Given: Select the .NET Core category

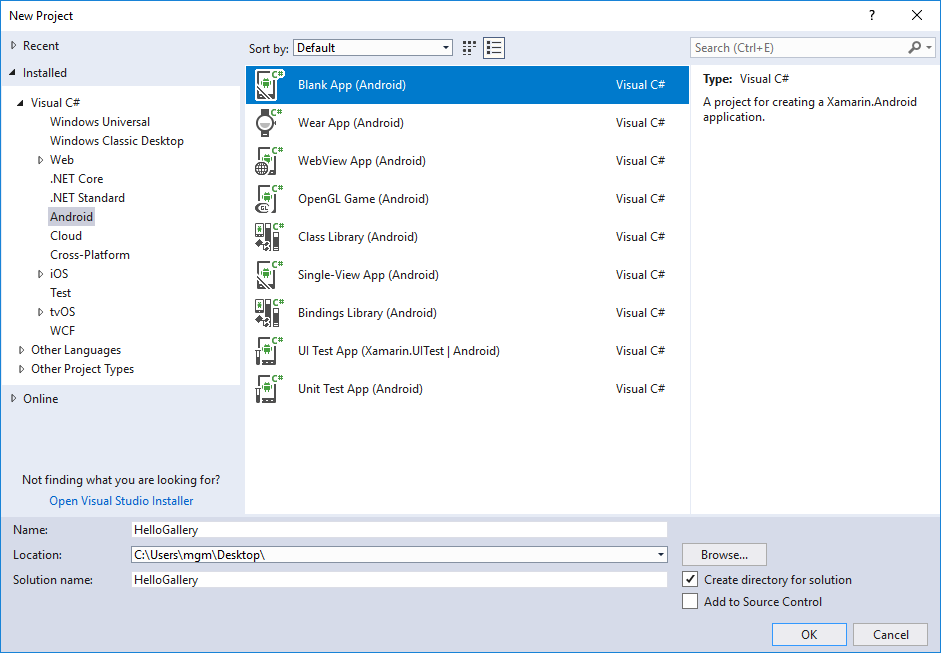Looking at the screenshot, I should pos(76,179).
